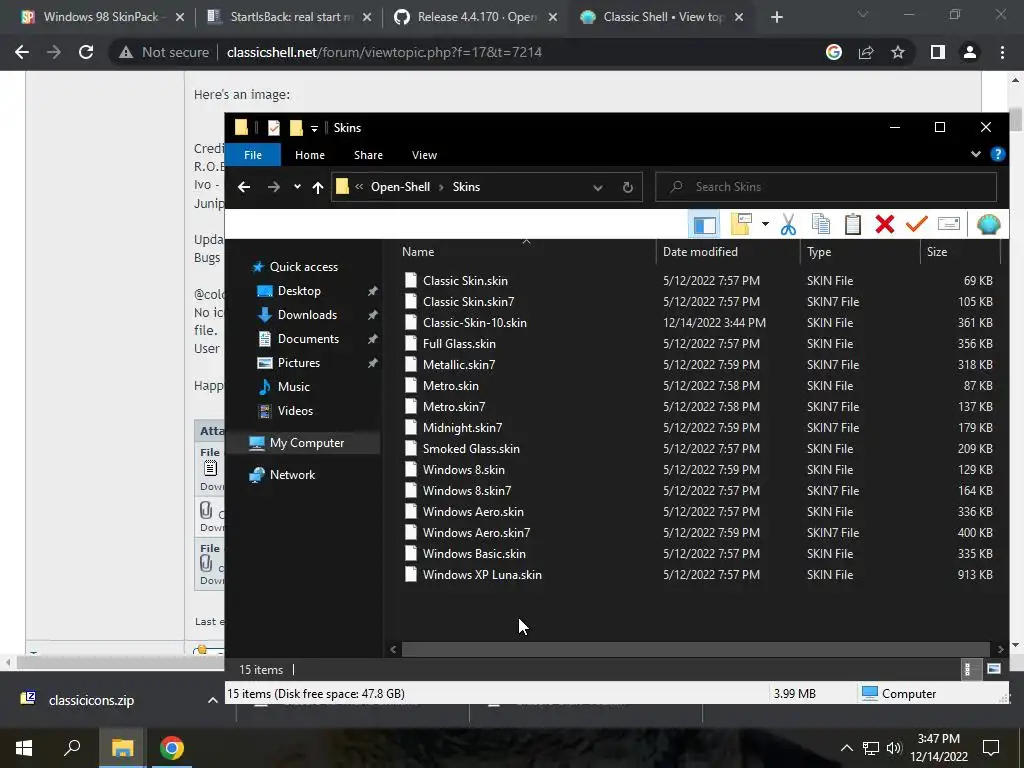This screenshot has width=1024, height=768.
Task: Click the Copy icon in toolbar
Action: point(821,225)
